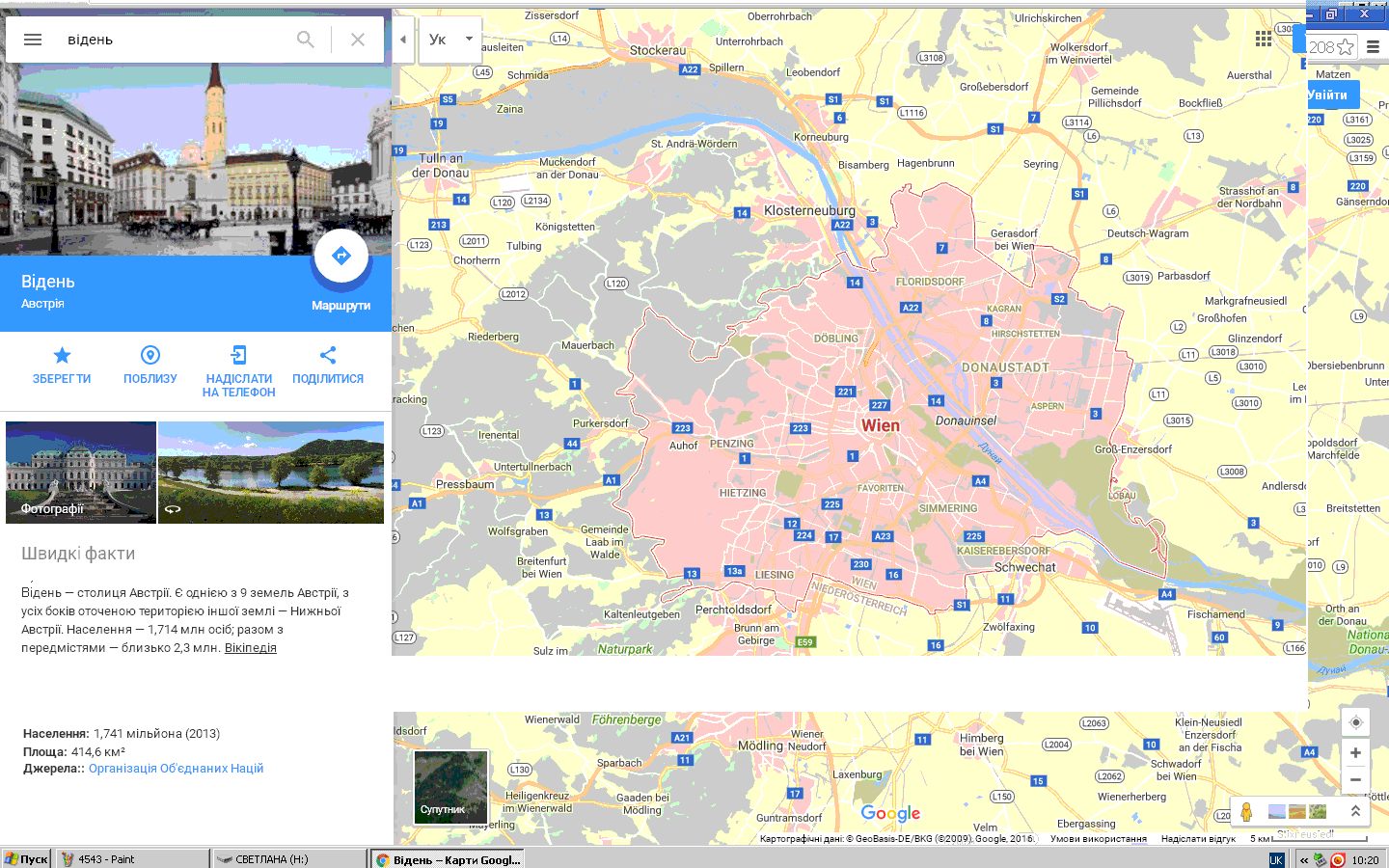1389x868 pixels.
Task: Click the Увійти sign-in button
Action: (x=1332, y=95)
